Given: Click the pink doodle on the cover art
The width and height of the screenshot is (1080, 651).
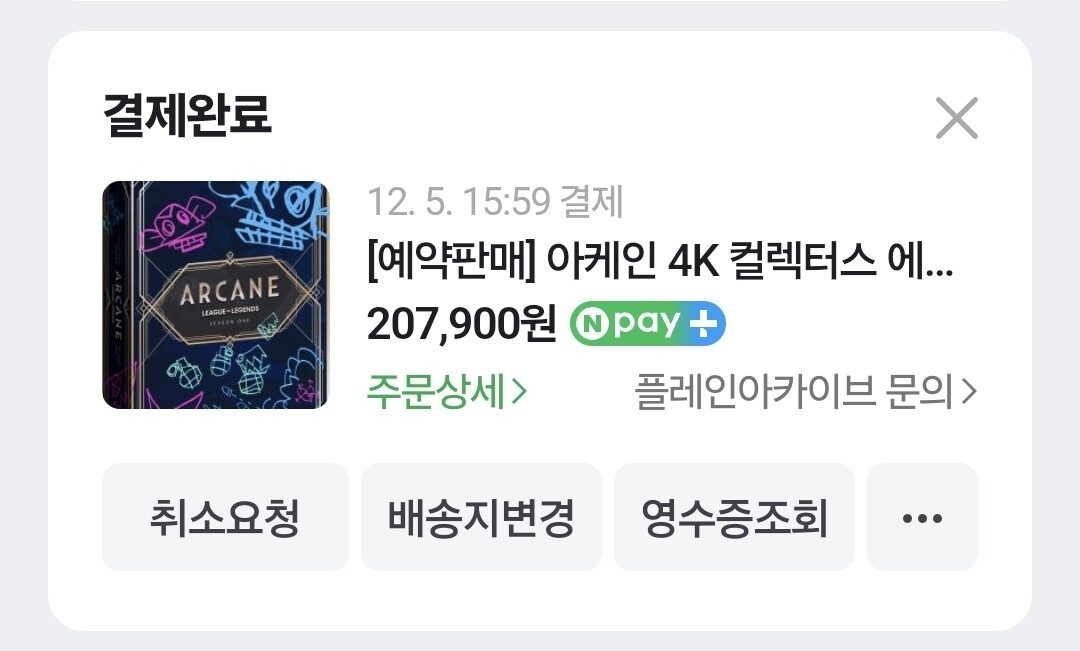Looking at the screenshot, I should (x=177, y=226).
